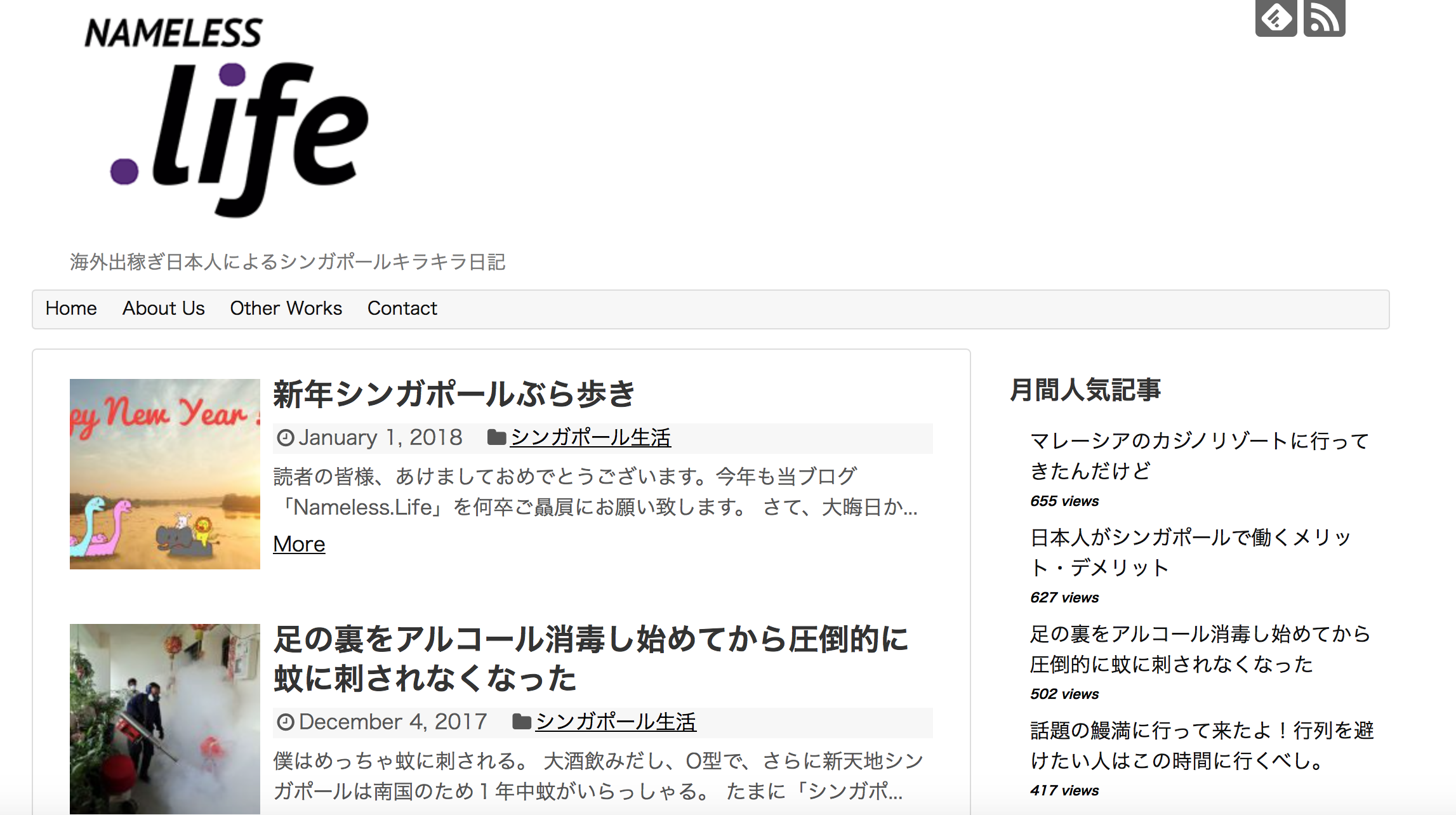Viewport: 1456px width, 815px height.
Task: Open popular article 話題の鰻満に行って来たよ
Action: click(1202, 745)
